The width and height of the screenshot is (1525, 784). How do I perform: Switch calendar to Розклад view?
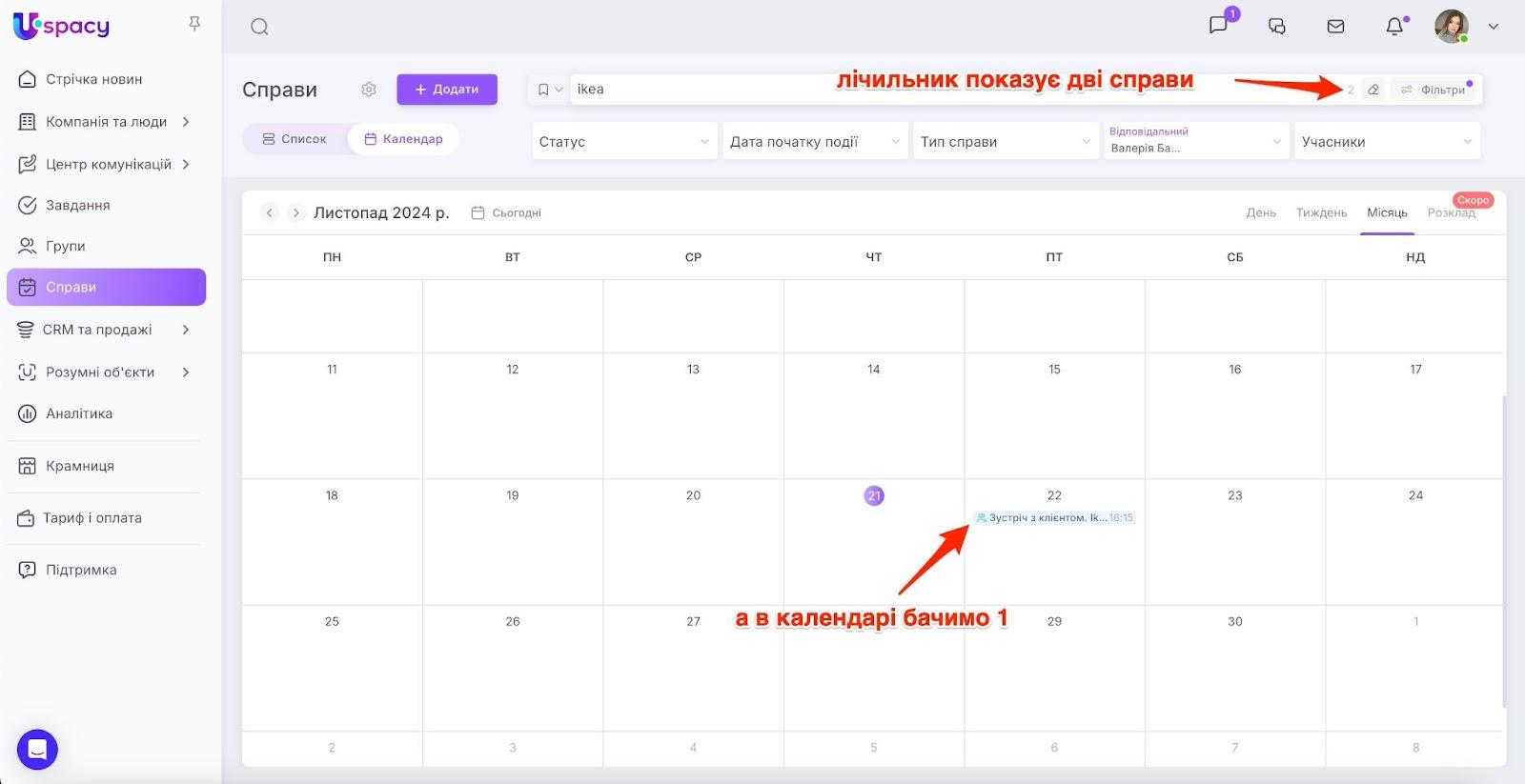coord(1451,212)
